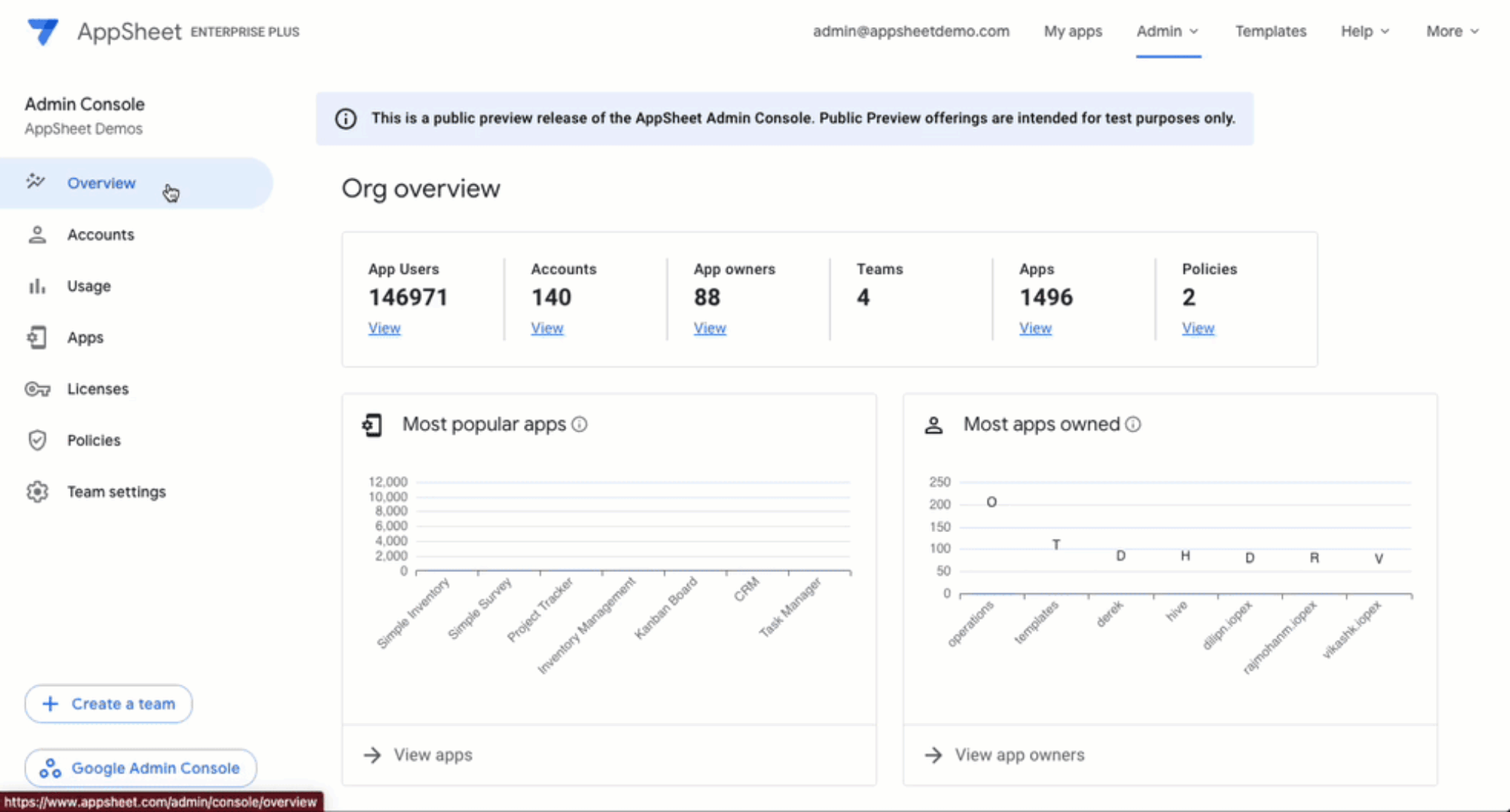Click View link under Accounts count
The image size is (1510, 812).
point(547,328)
